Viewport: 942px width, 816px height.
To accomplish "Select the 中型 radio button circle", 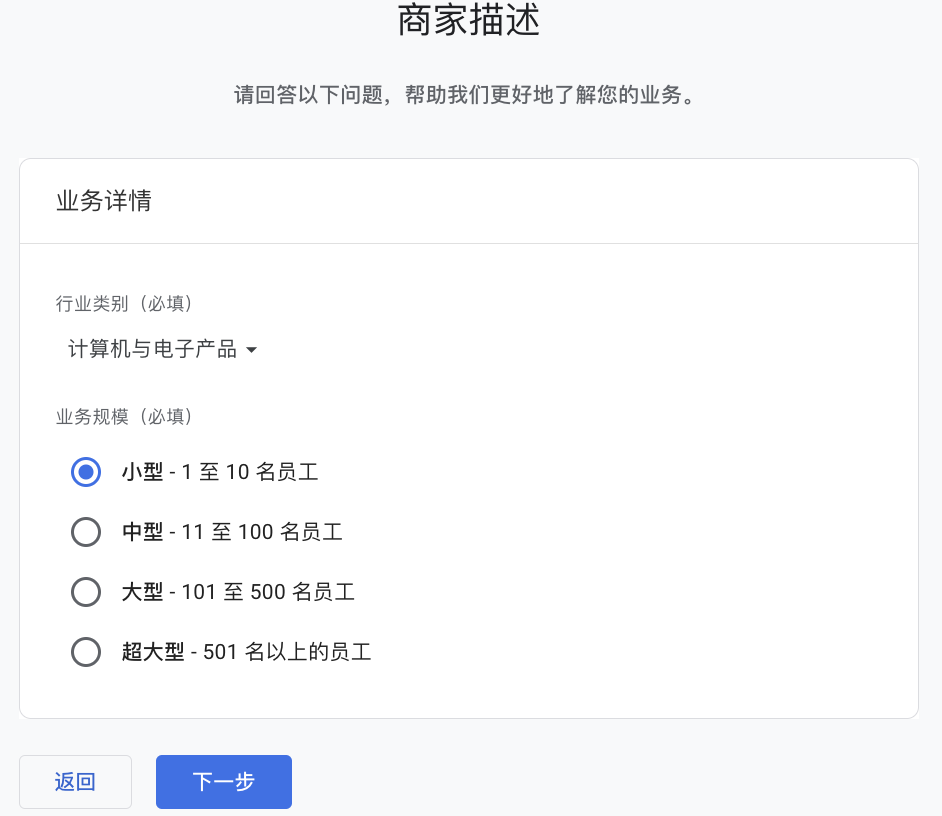I will click(86, 532).
